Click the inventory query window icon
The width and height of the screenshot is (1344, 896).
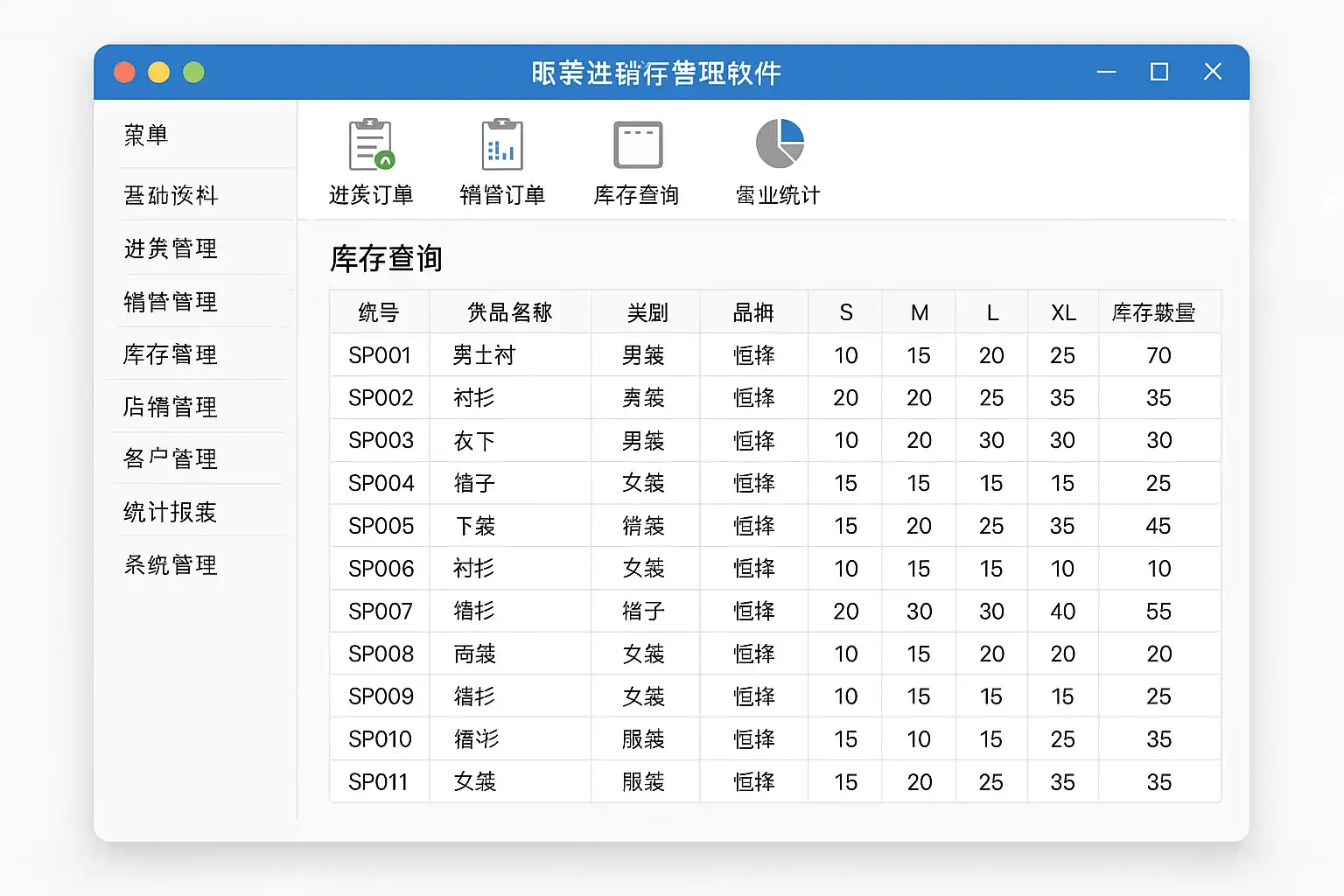pyautogui.click(x=638, y=144)
